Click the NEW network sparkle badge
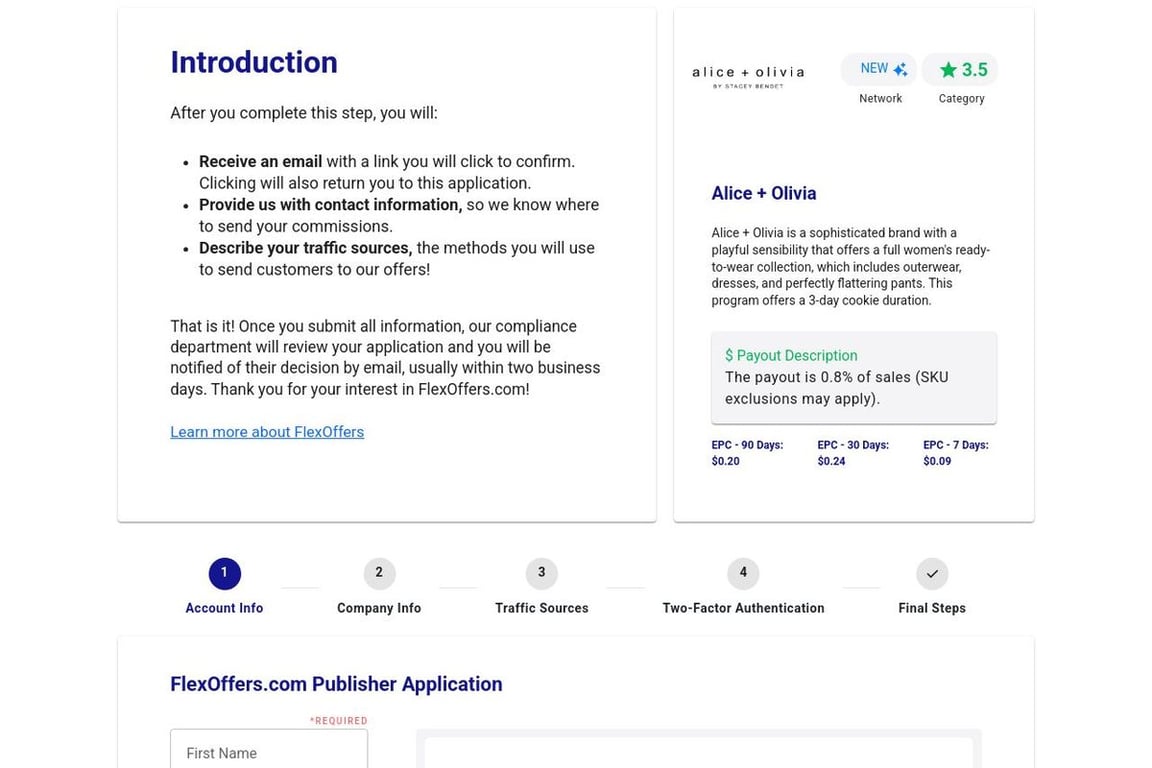Screen dimensions: 1152x768 (x=879, y=69)
